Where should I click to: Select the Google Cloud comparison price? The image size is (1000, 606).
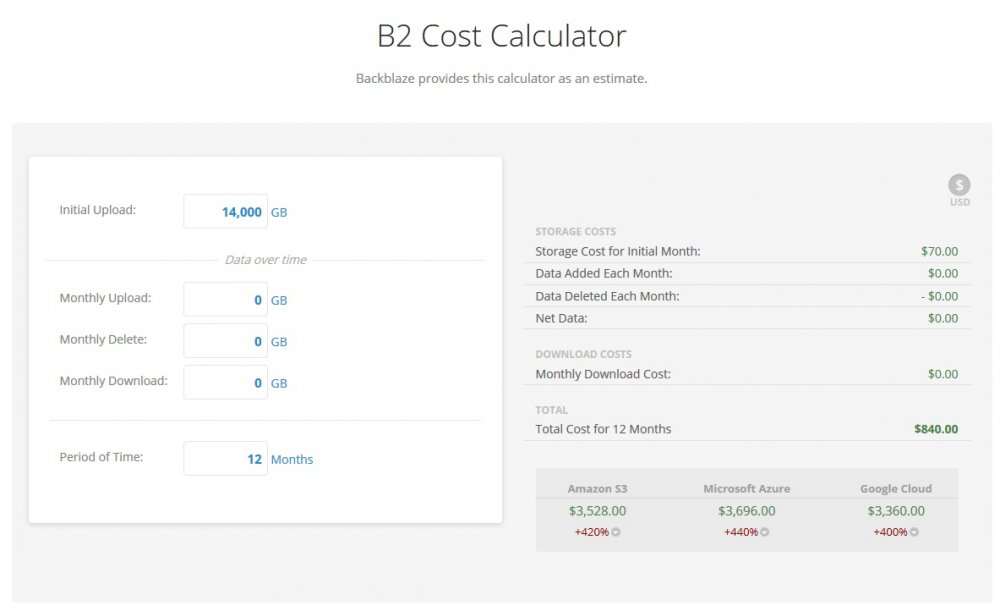pos(895,511)
